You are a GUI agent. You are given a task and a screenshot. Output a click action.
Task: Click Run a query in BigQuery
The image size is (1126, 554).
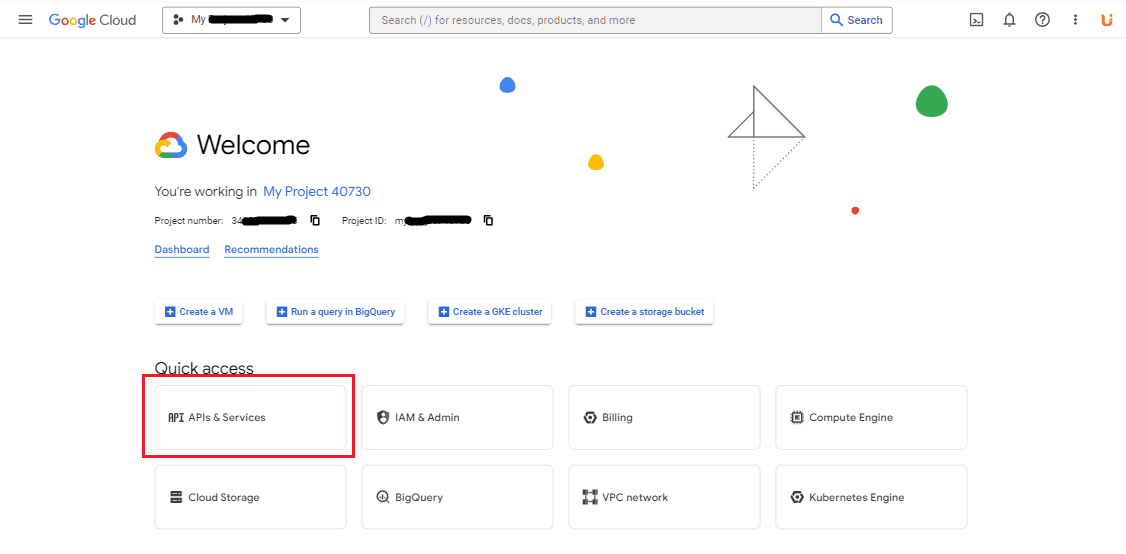(335, 312)
